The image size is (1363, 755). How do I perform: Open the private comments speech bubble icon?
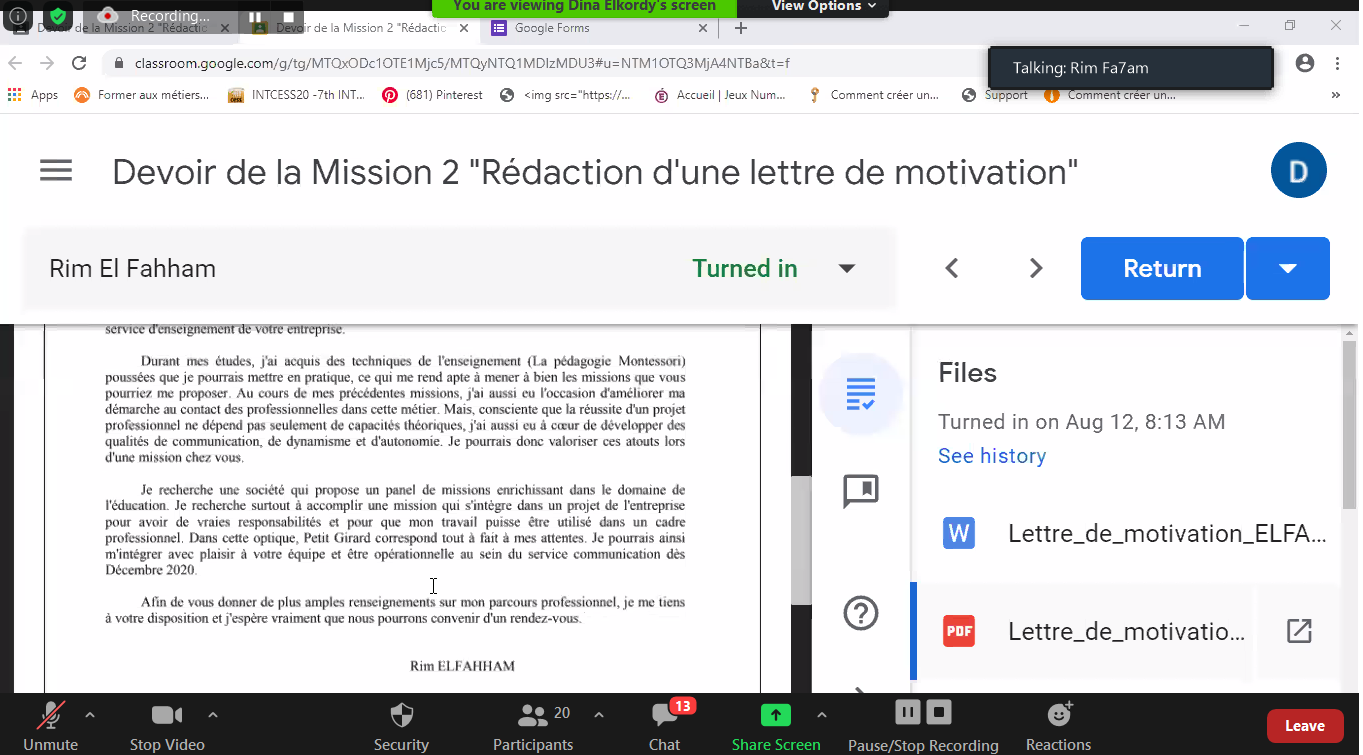pos(860,491)
